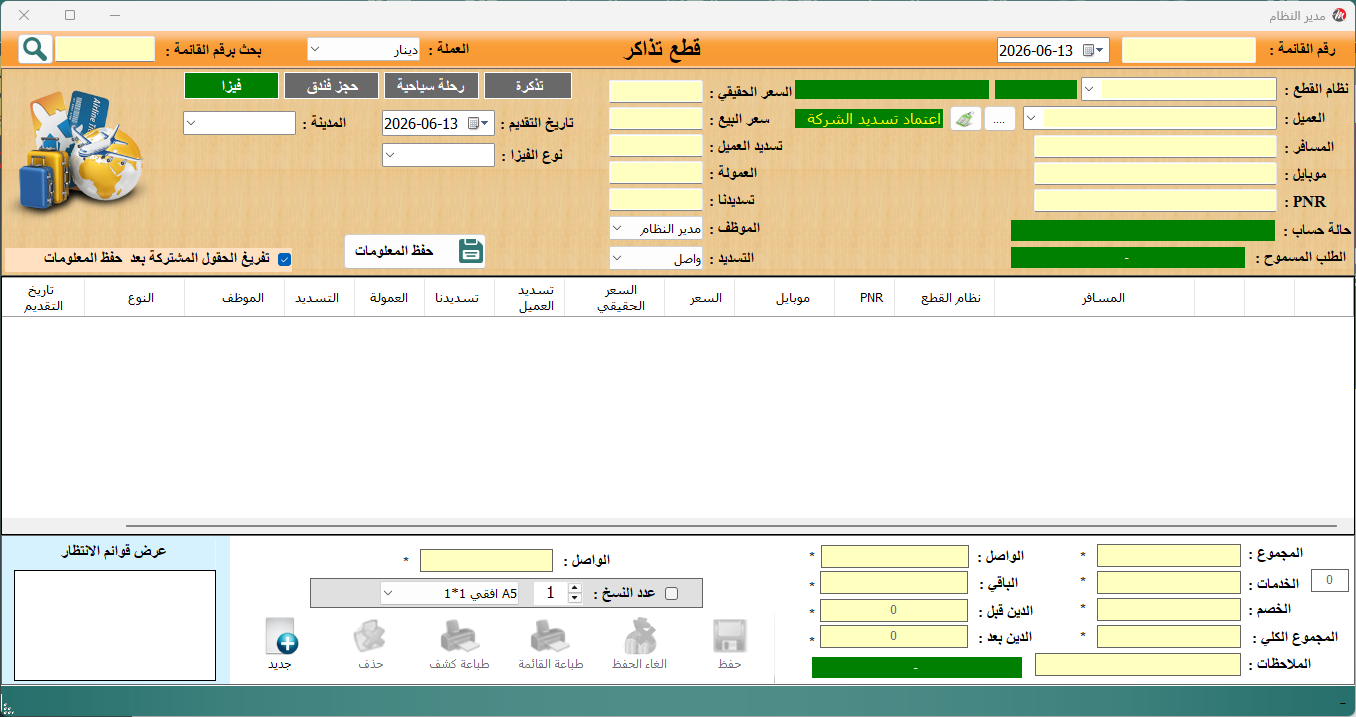
Task: Click the حذف delete icon
Action: pos(370,637)
